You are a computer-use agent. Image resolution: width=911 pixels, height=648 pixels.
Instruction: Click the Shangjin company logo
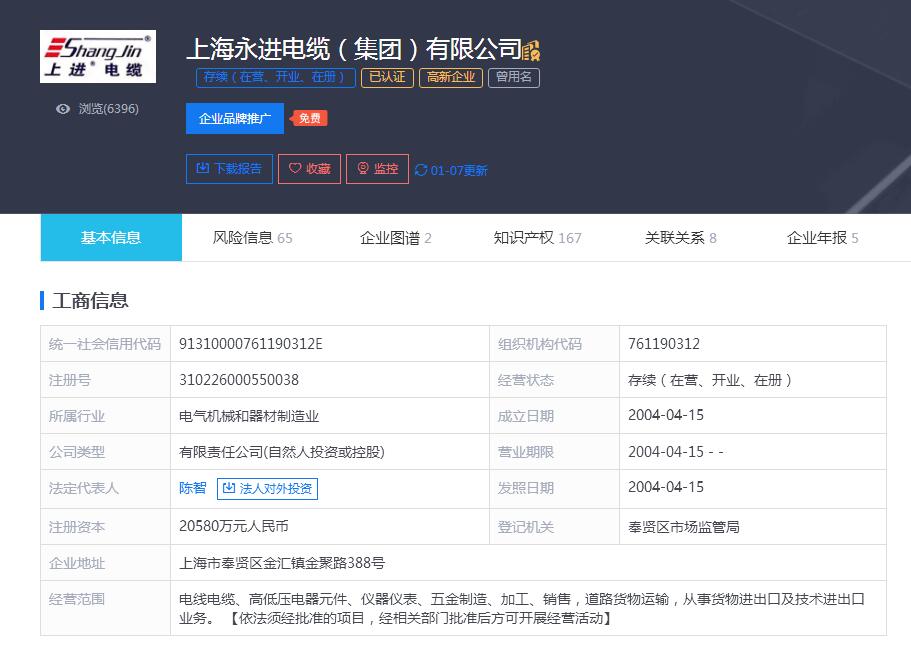[98, 56]
